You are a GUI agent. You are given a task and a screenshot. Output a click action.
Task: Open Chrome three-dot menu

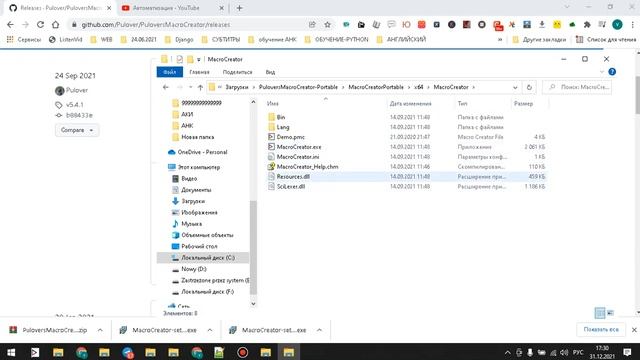632,24
